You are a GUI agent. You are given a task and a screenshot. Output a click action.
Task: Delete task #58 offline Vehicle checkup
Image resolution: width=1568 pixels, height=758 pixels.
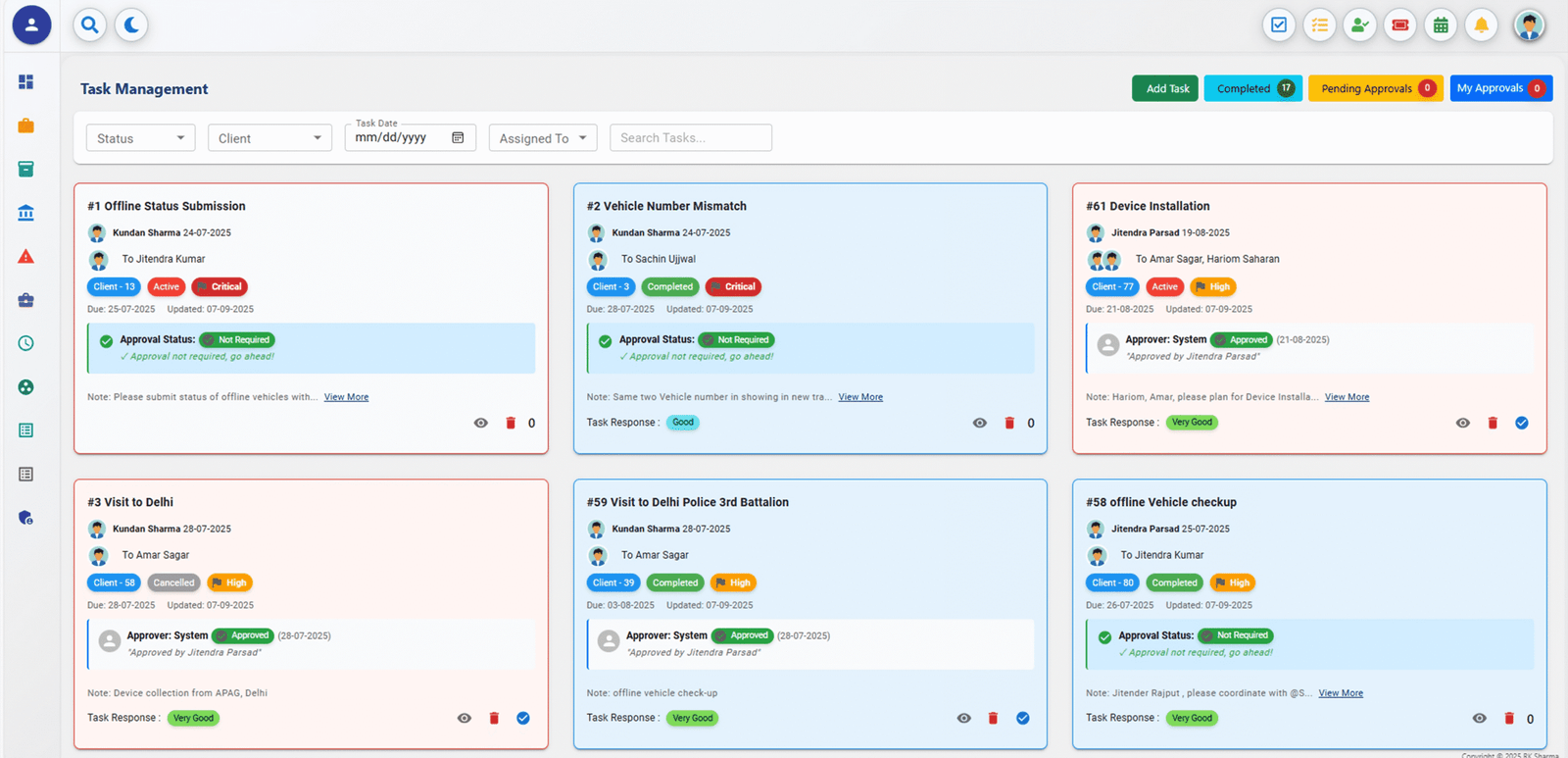1509,718
